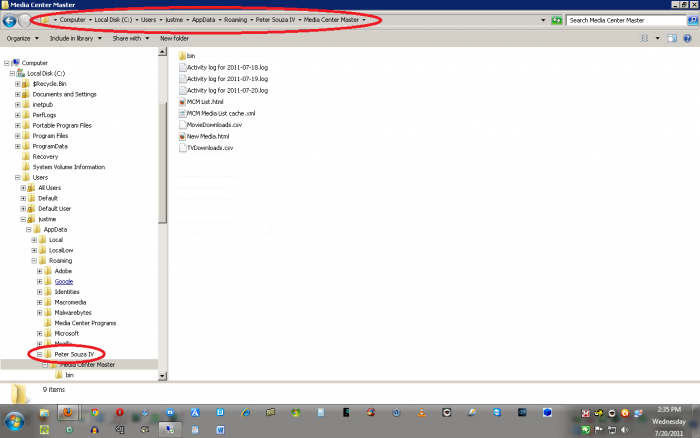Open the Share with dropdown
The height and width of the screenshot is (438, 700).
pos(131,38)
